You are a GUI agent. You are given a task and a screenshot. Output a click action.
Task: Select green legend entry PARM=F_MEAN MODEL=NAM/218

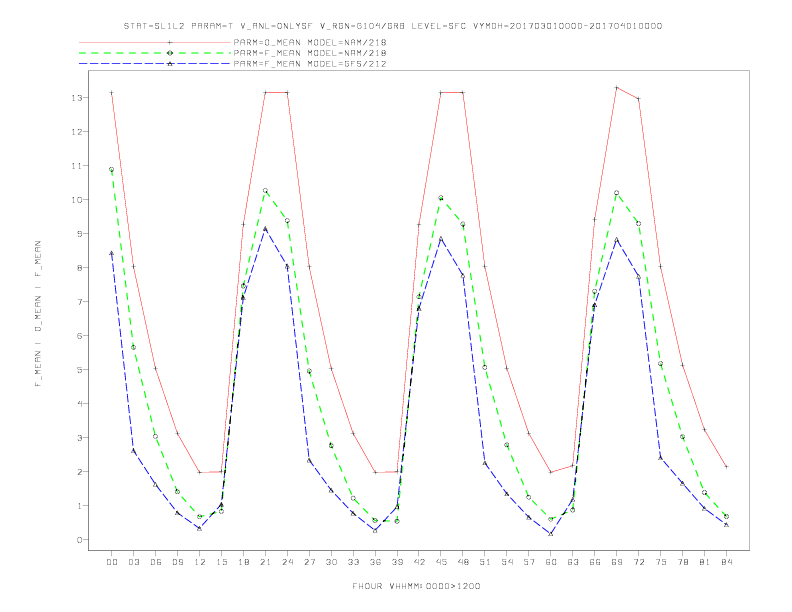[x=310, y=53]
